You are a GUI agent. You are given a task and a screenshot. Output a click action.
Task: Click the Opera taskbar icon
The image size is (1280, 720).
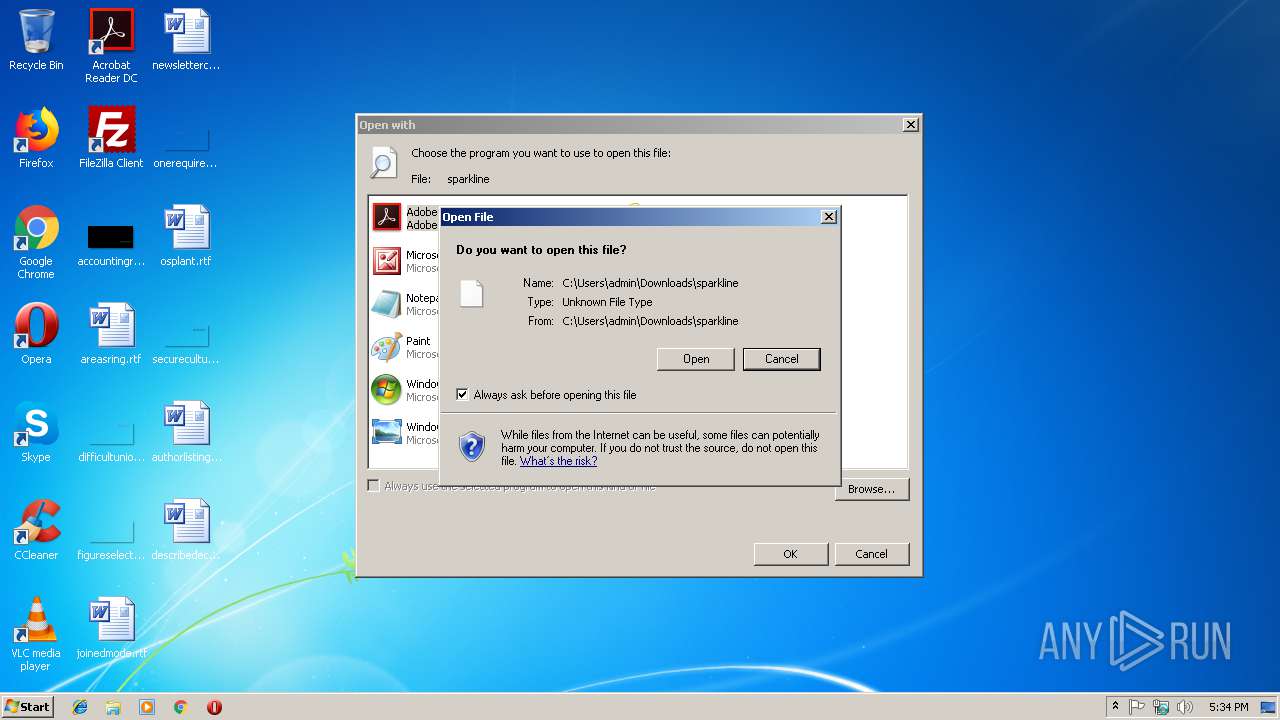214,707
